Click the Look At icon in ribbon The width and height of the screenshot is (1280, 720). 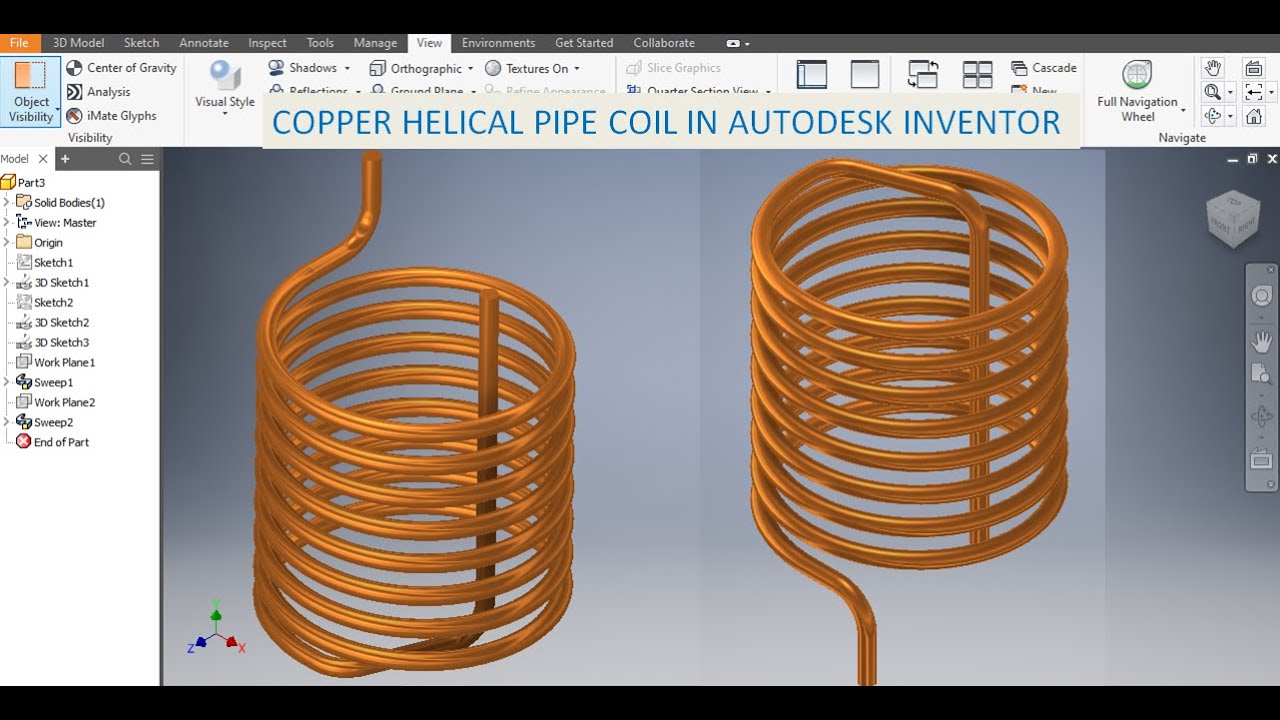(1254, 68)
